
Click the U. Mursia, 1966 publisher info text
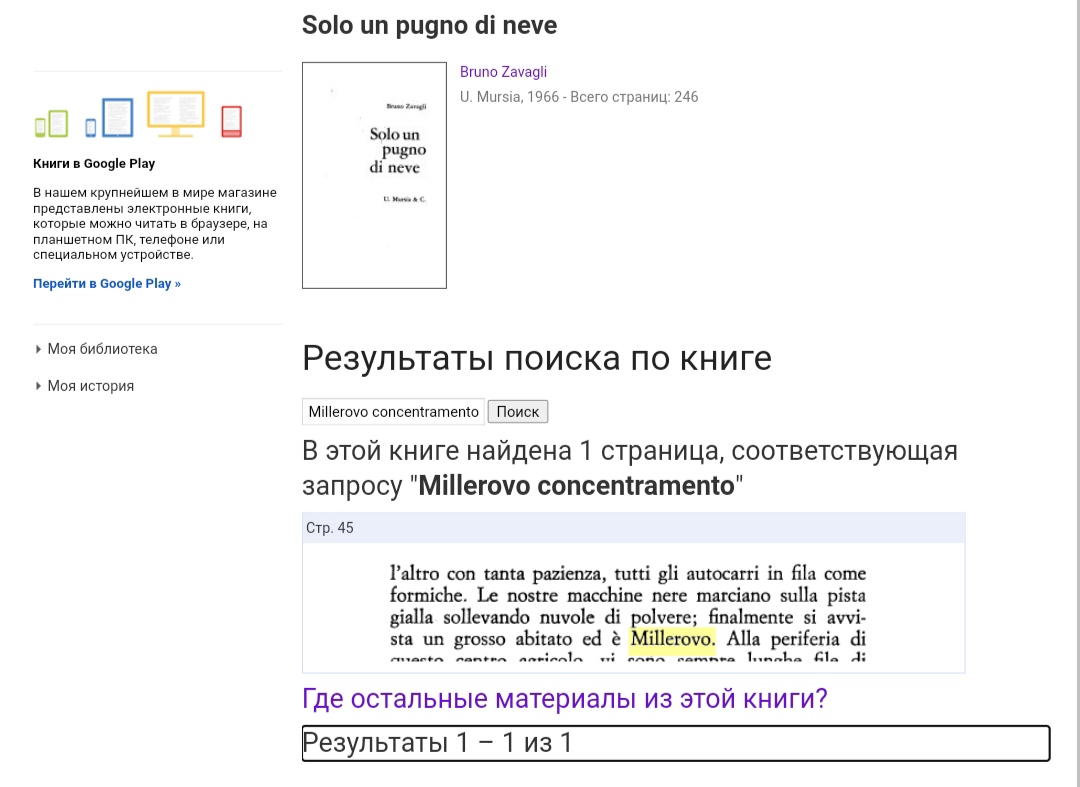click(x=579, y=97)
